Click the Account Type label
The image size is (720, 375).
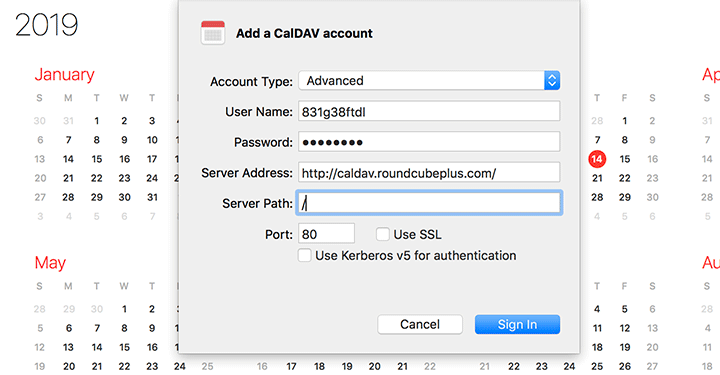tap(251, 82)
